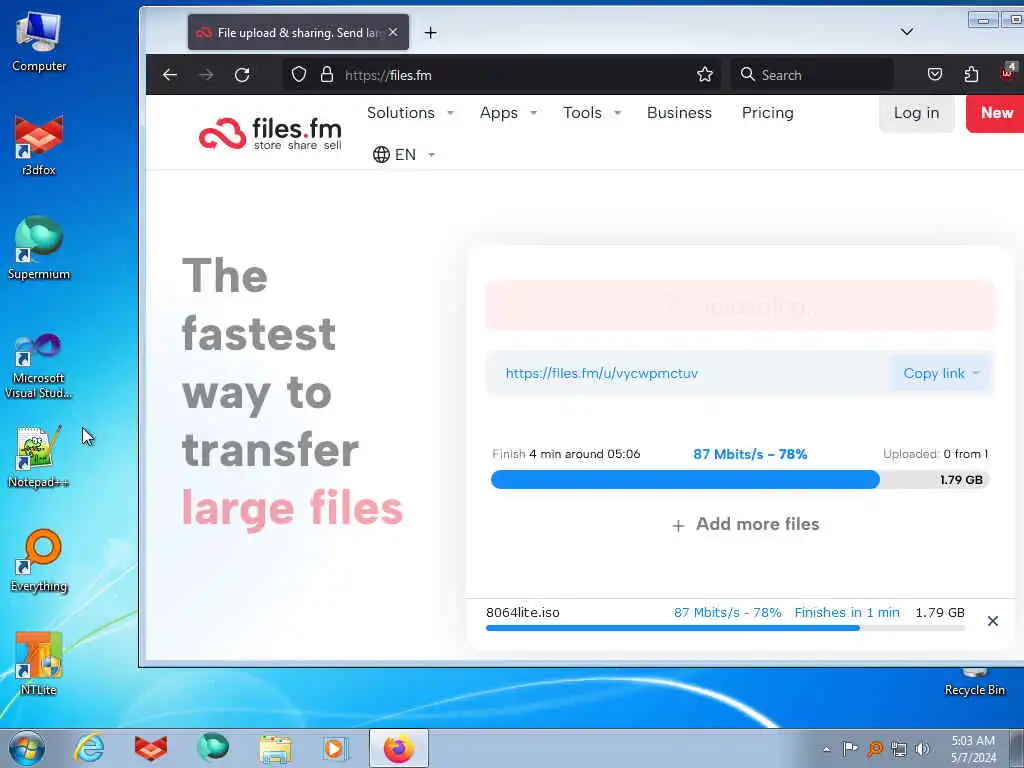This screenshot has height=768, width=1024.
Task: Open the Computer desktop icon
Action: point(39,41)
